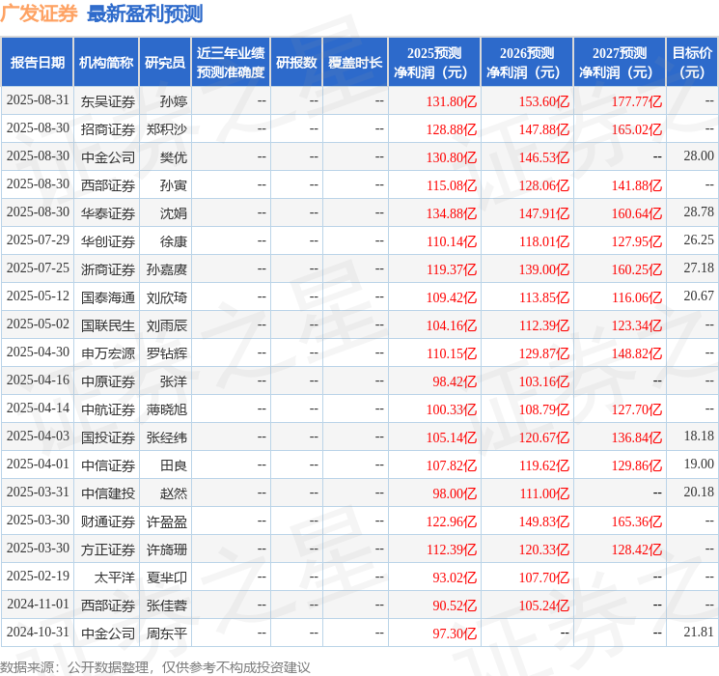This screenshot has height=676, width=719.
Task: Select the 国投证券 institution cell
Action: 106,437
